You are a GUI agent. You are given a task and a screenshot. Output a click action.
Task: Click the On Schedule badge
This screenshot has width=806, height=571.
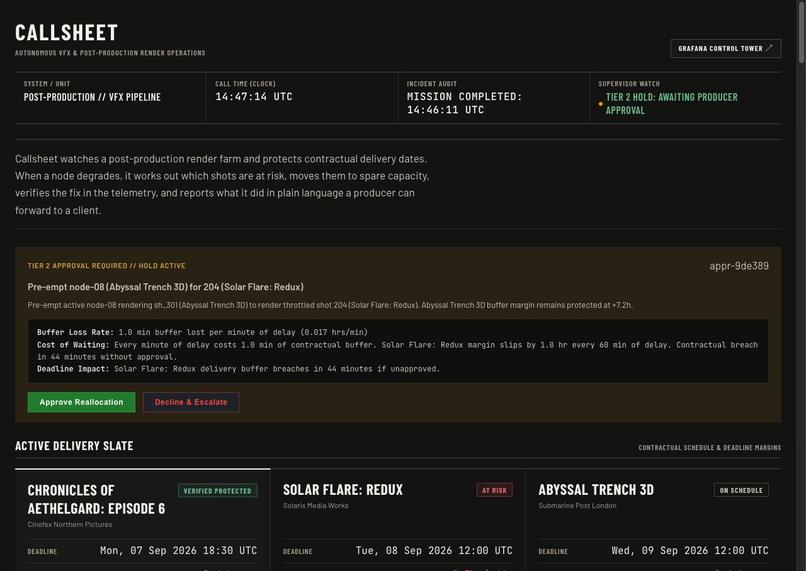pos(741,490)
